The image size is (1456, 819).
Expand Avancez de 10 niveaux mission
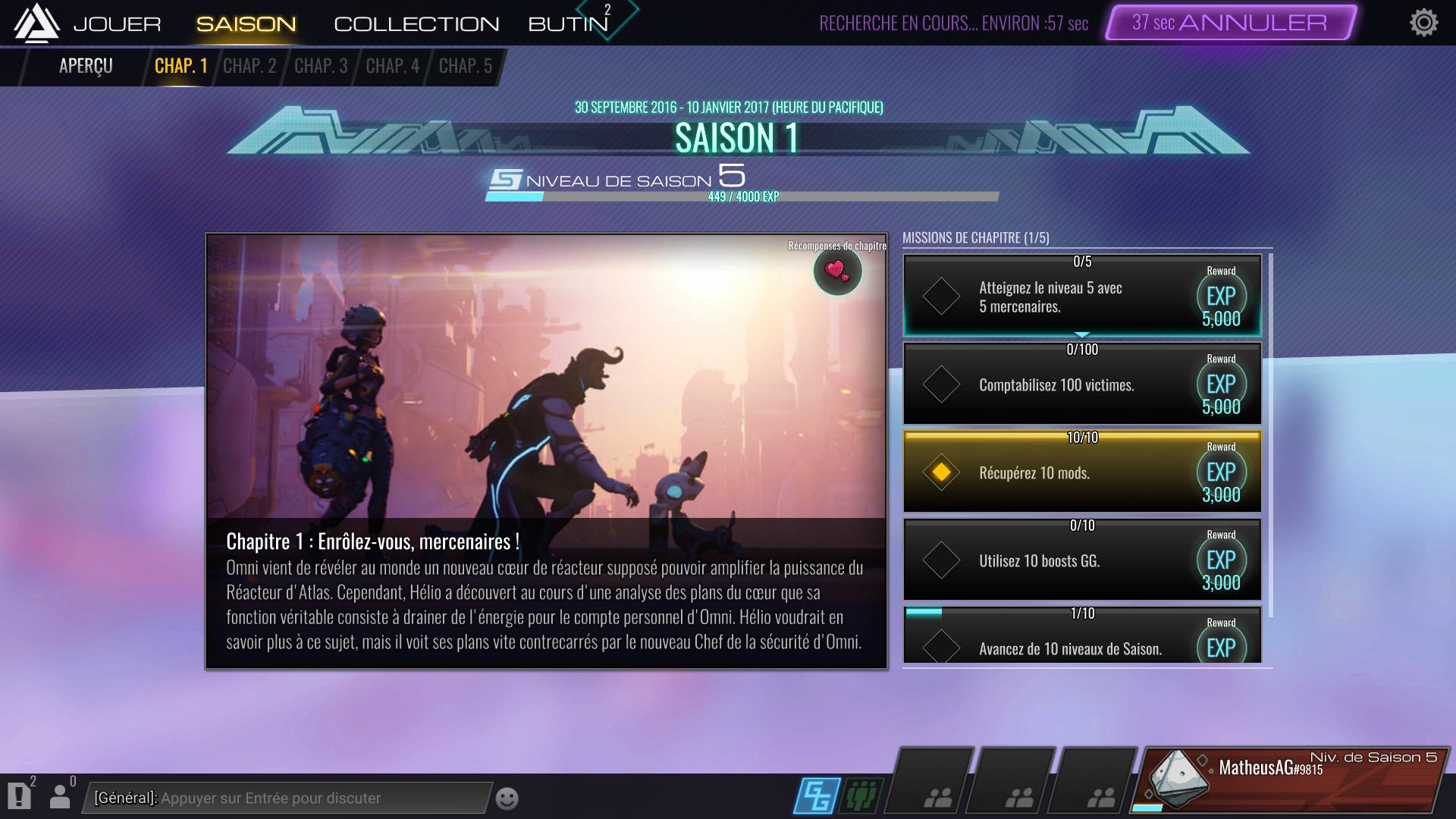point(1082,635)
